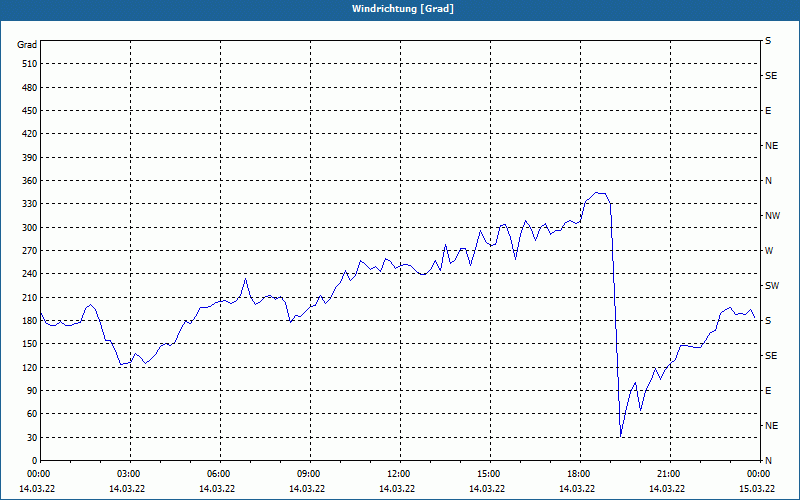The image size is (800, 500).
Task: Click the 14.03.22 date under 18:00
Action: tap(577, 489)
